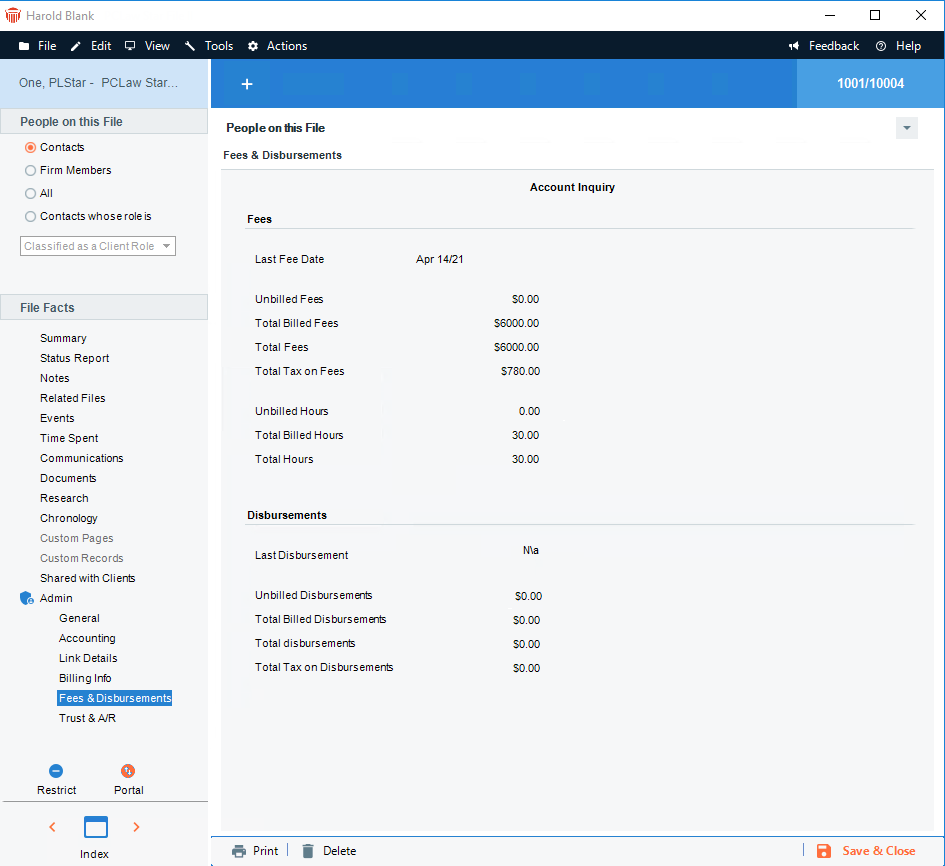Expand the People on this File panel arrow
Screen dimensions: 945x866
point(906,128)
